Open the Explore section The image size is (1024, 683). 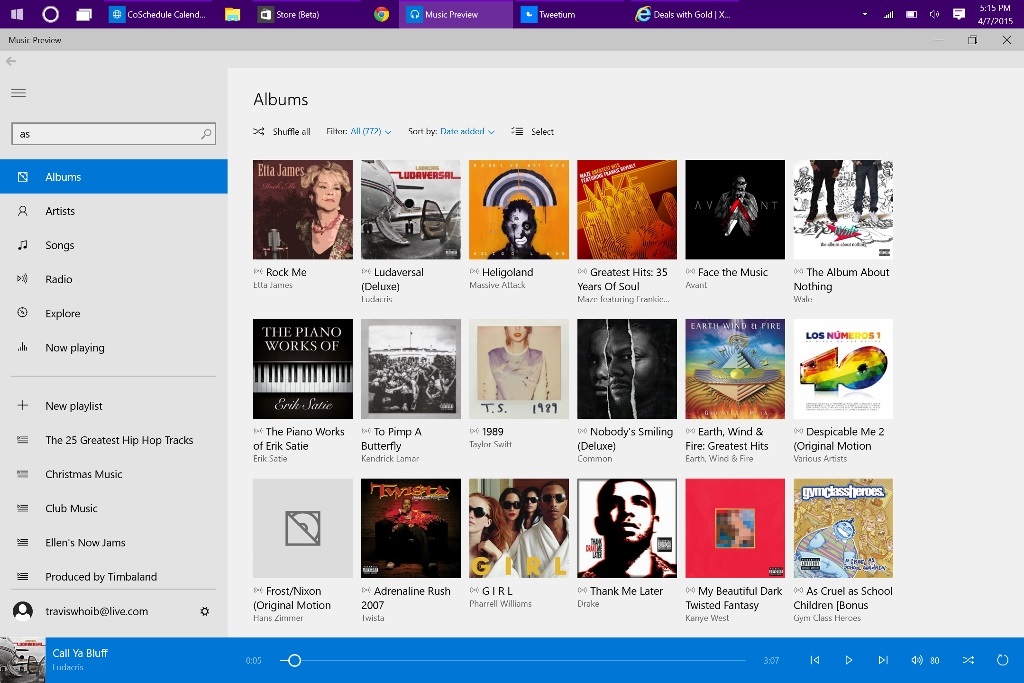114,313
